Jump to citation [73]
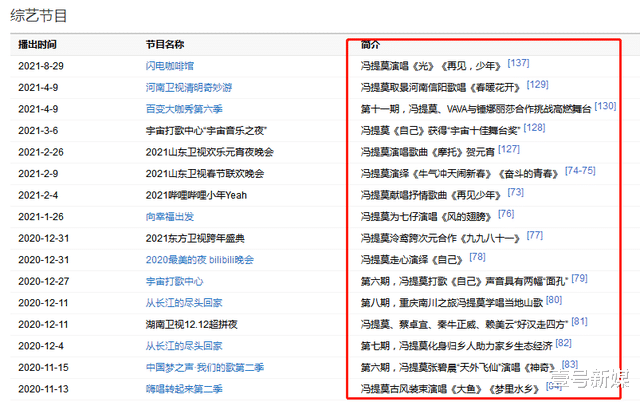 point(516,193)
